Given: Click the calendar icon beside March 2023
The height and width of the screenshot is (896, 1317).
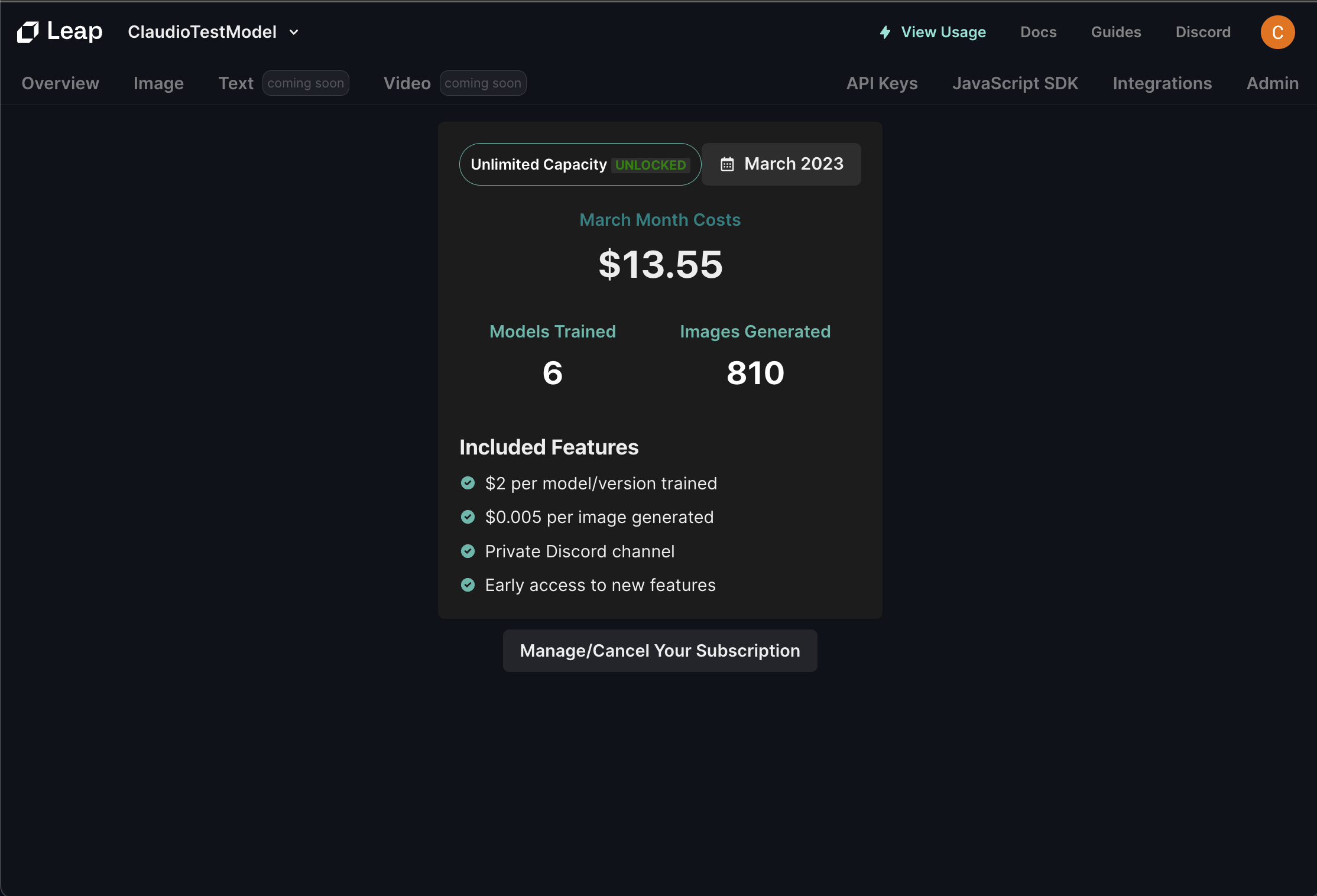Looking at the screenshot, I should (x=727, y=164).
